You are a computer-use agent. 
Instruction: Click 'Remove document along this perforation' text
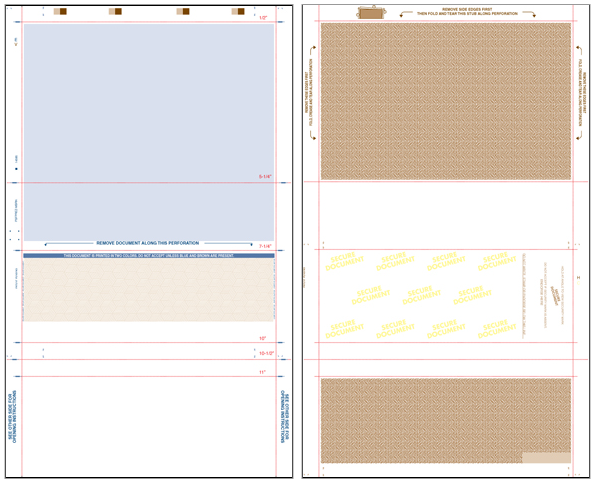click(148, 243)
